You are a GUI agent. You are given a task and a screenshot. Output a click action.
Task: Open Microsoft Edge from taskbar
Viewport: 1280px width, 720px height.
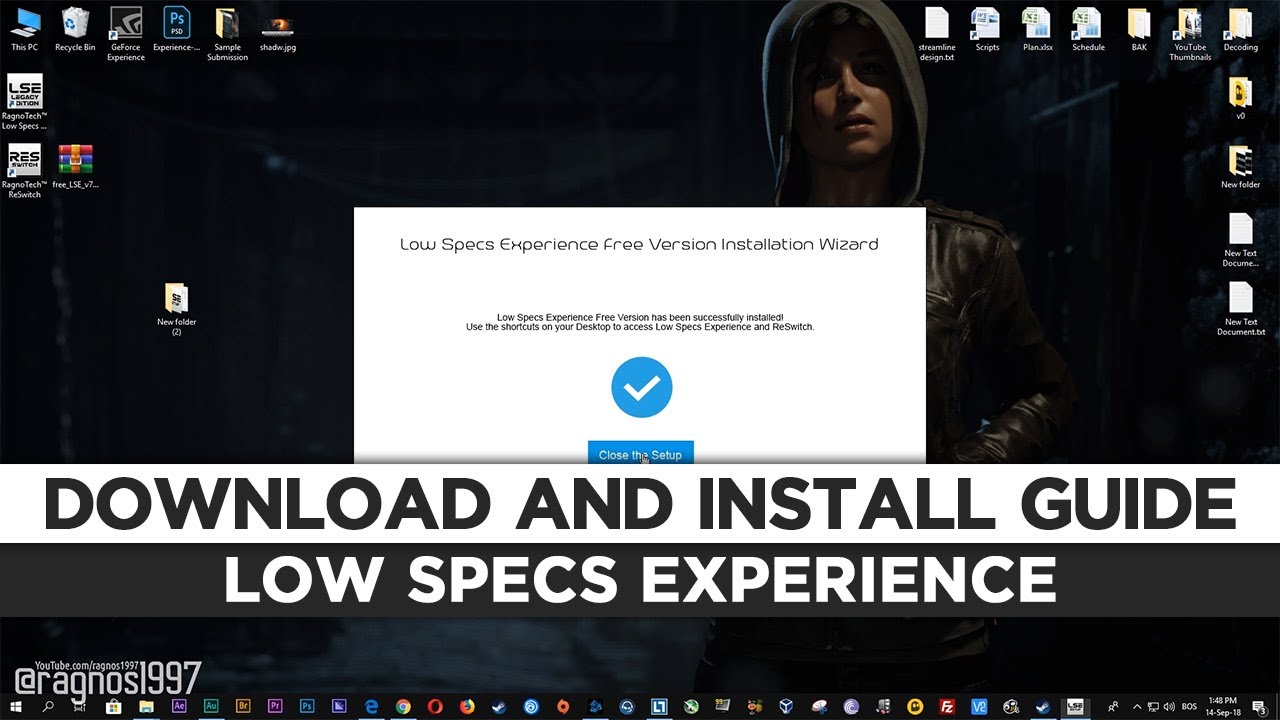371,706
